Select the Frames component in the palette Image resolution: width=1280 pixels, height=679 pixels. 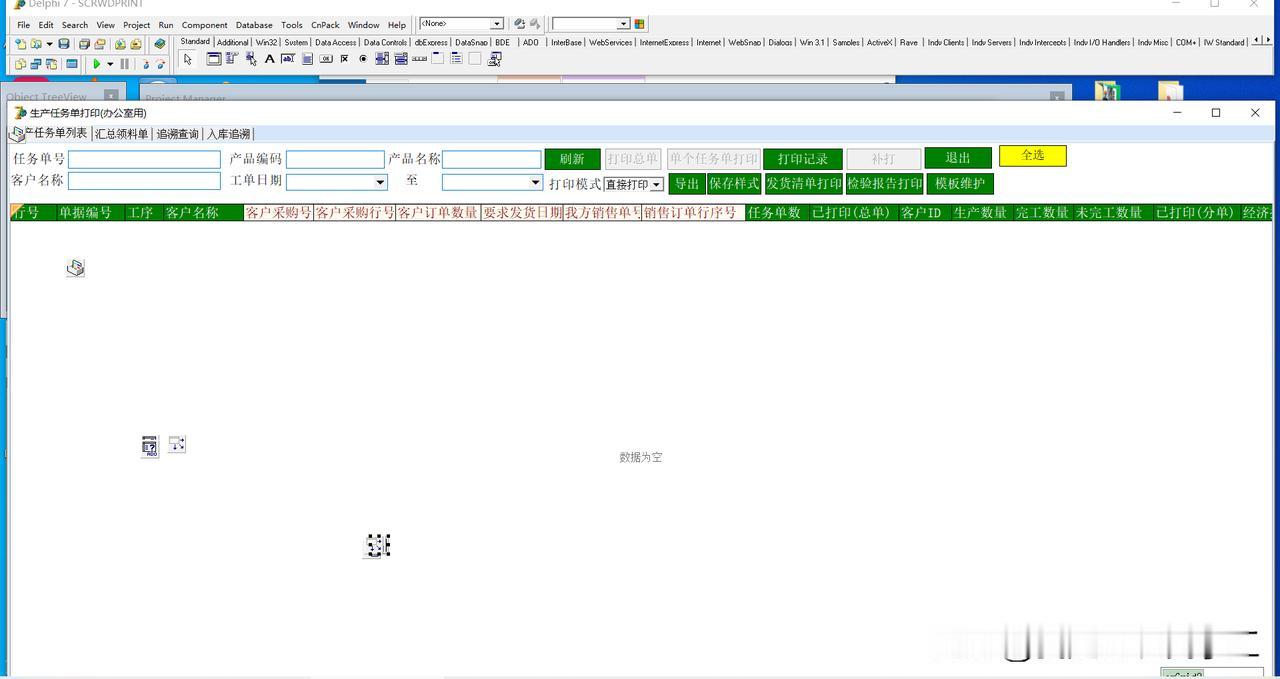213,59
